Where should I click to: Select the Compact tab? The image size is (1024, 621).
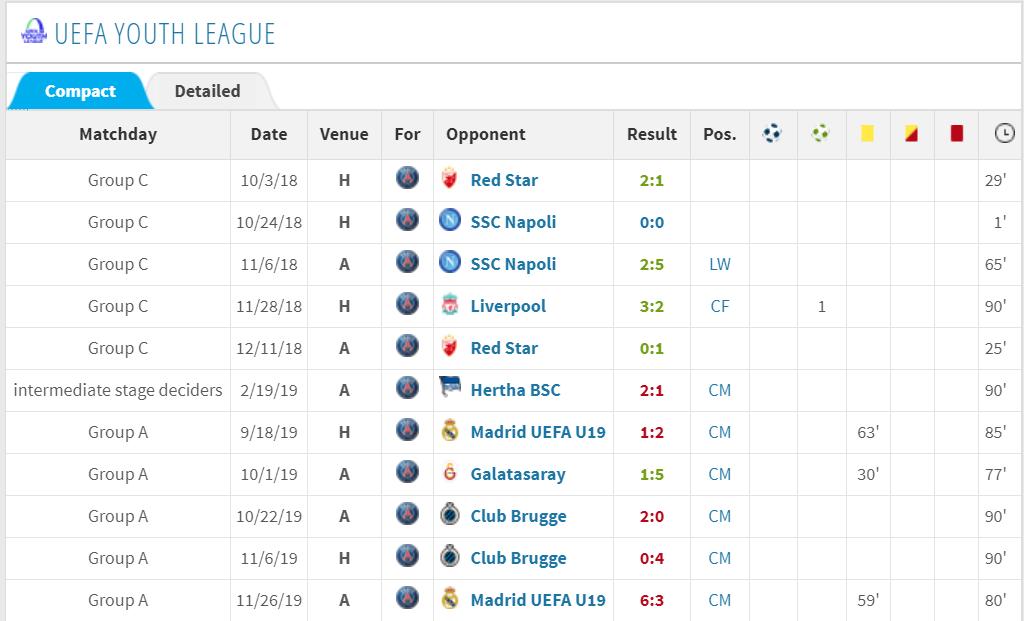tap(80, 91)
